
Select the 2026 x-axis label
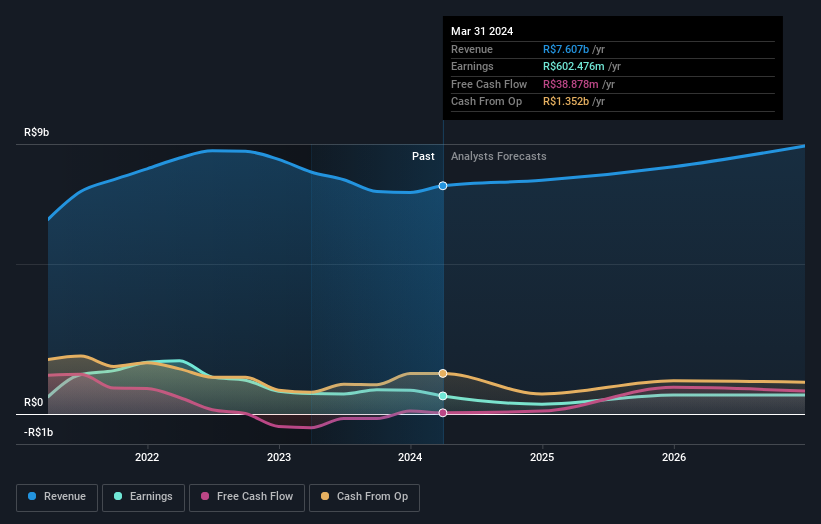[x=674, y=457]
